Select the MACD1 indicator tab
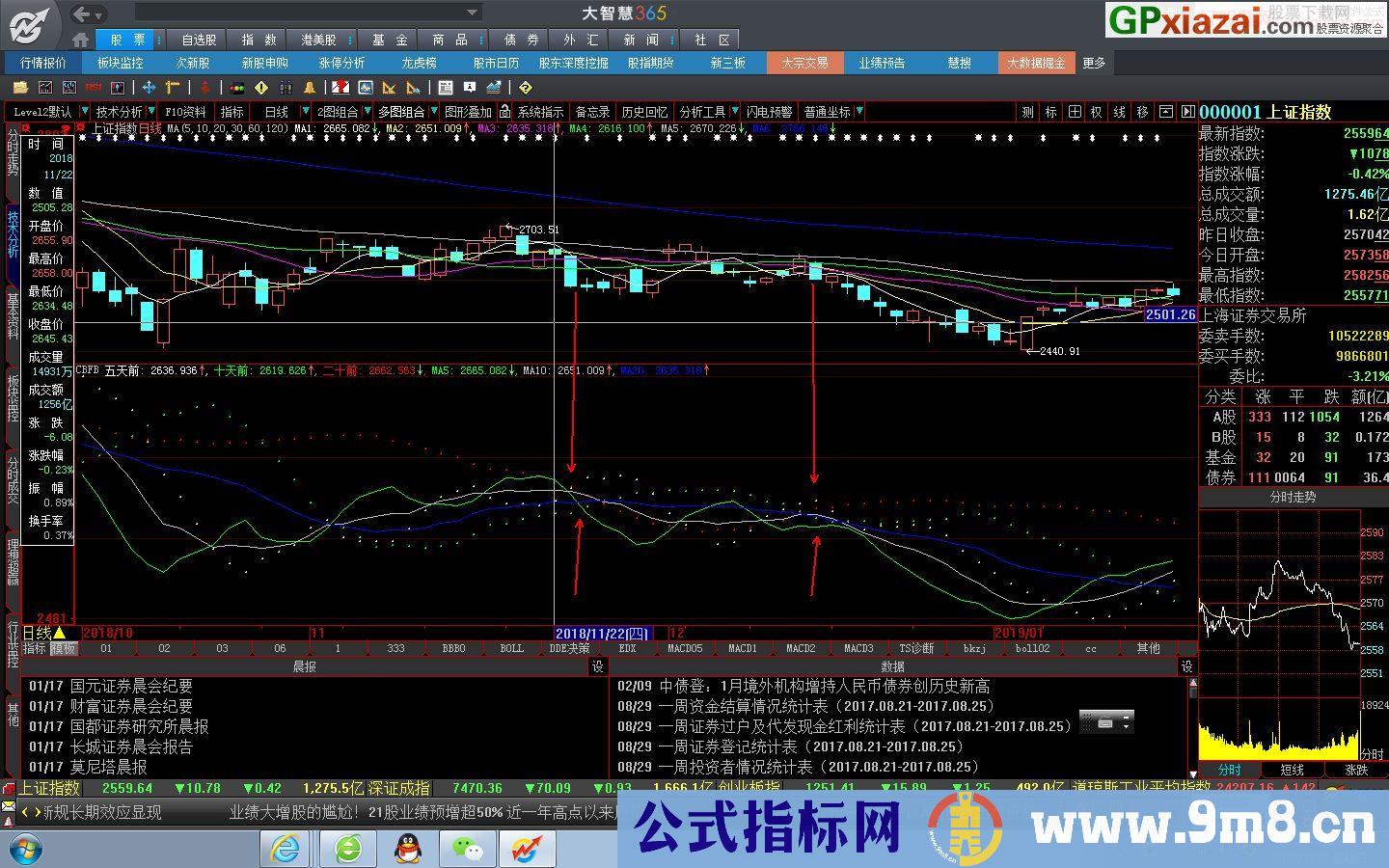The width and height of the screenshot is (1389, 868). click(743, 648)
